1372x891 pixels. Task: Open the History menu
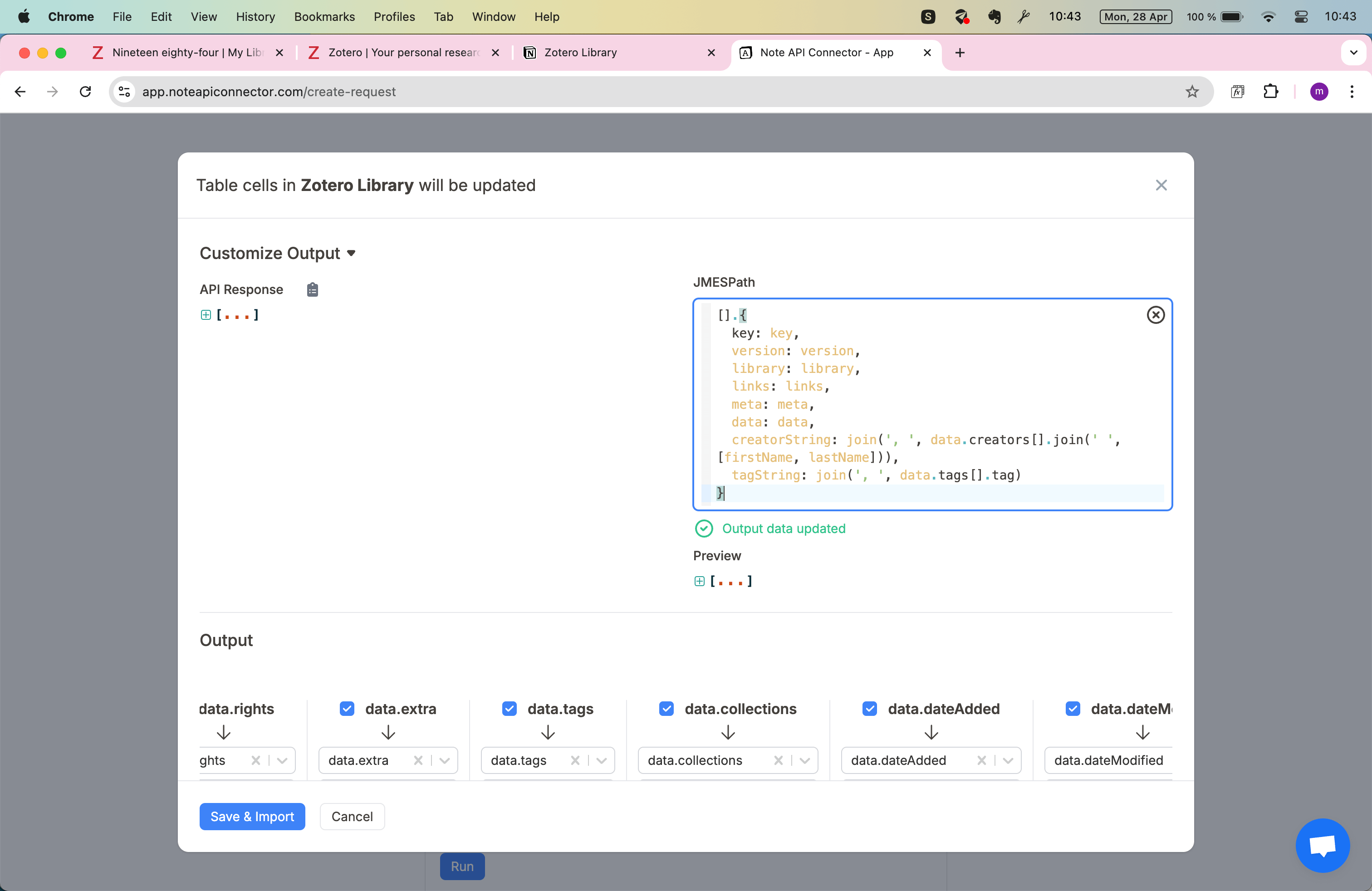click(255, 17)
